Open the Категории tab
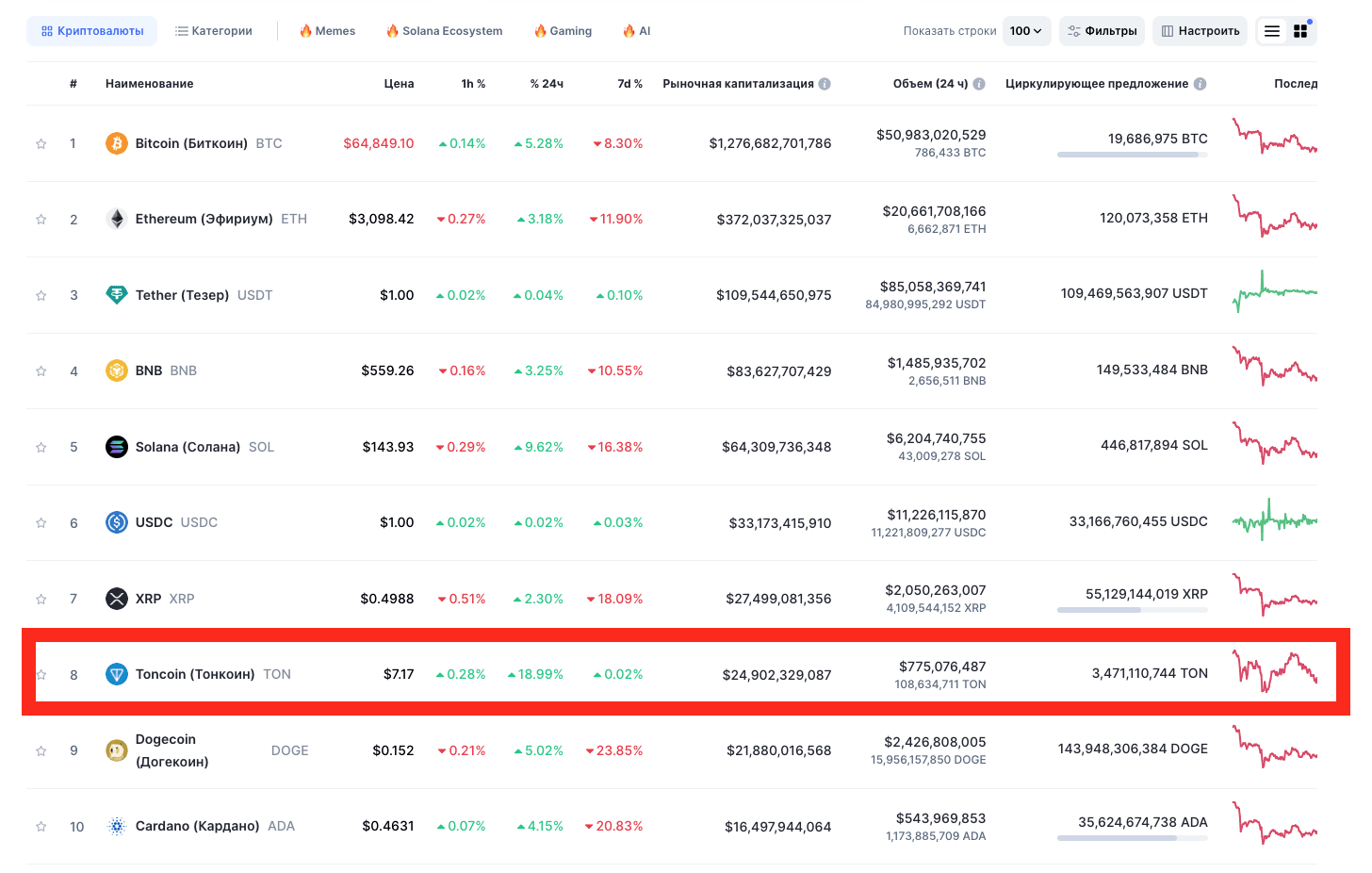This screenshot has width=1372, height=873. coord(214,31)
